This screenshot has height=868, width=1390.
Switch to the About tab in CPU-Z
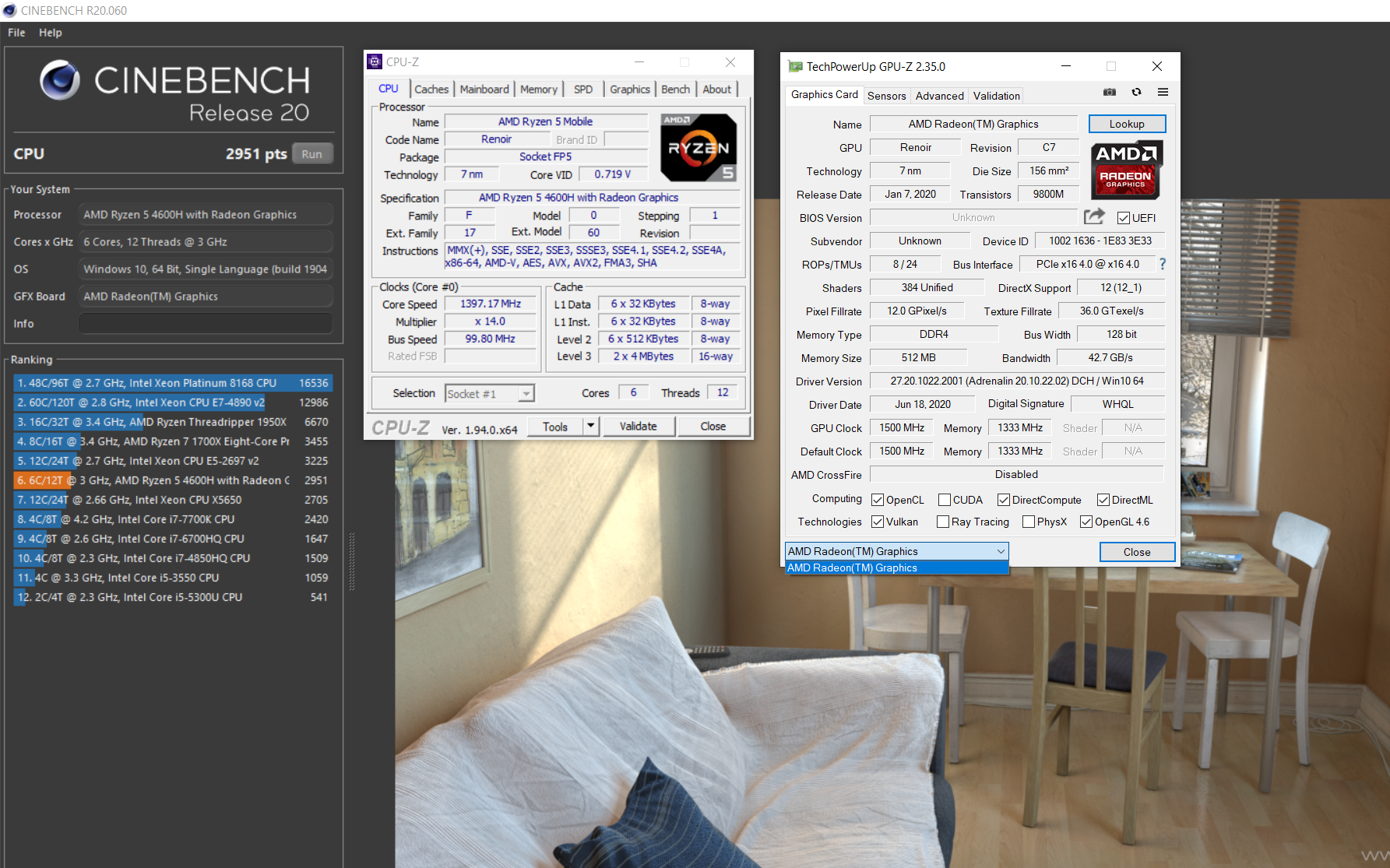pyautogui.click(x=717, y=90)
